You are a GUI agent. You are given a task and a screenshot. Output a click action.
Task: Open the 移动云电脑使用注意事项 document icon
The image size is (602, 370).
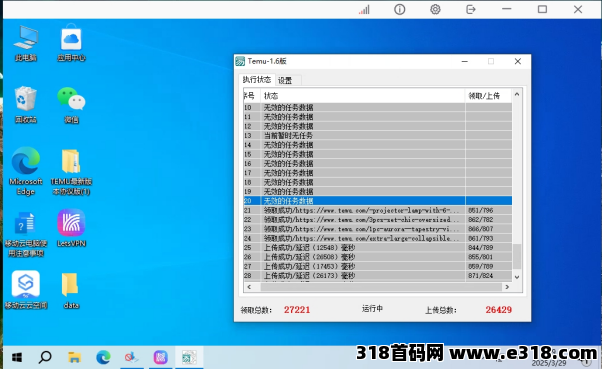pos(26,234)
